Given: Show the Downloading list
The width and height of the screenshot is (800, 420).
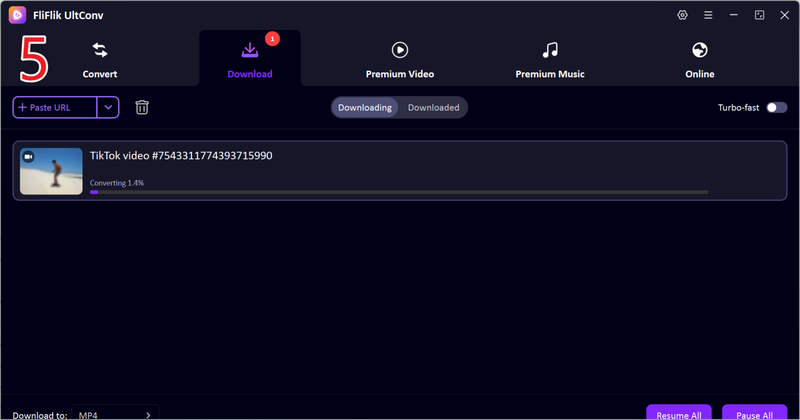Looking at the screenshot, I should [365, 108].
